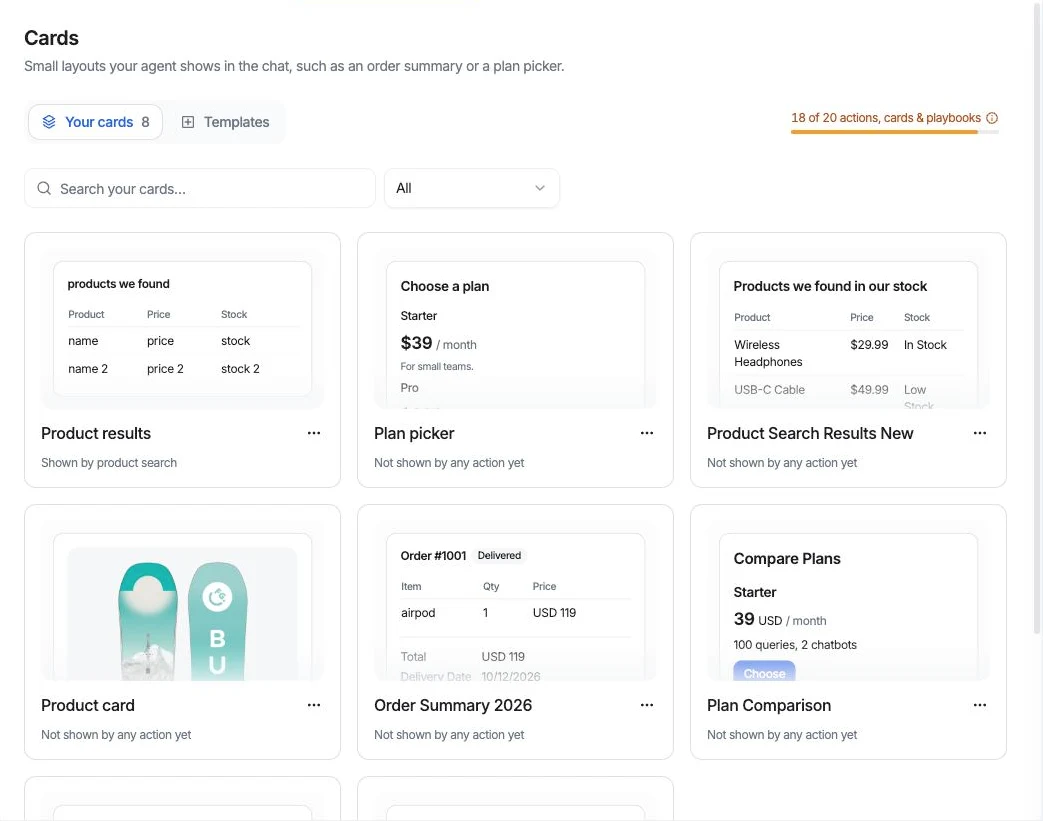Open the snowboard Product card preview

182,601
